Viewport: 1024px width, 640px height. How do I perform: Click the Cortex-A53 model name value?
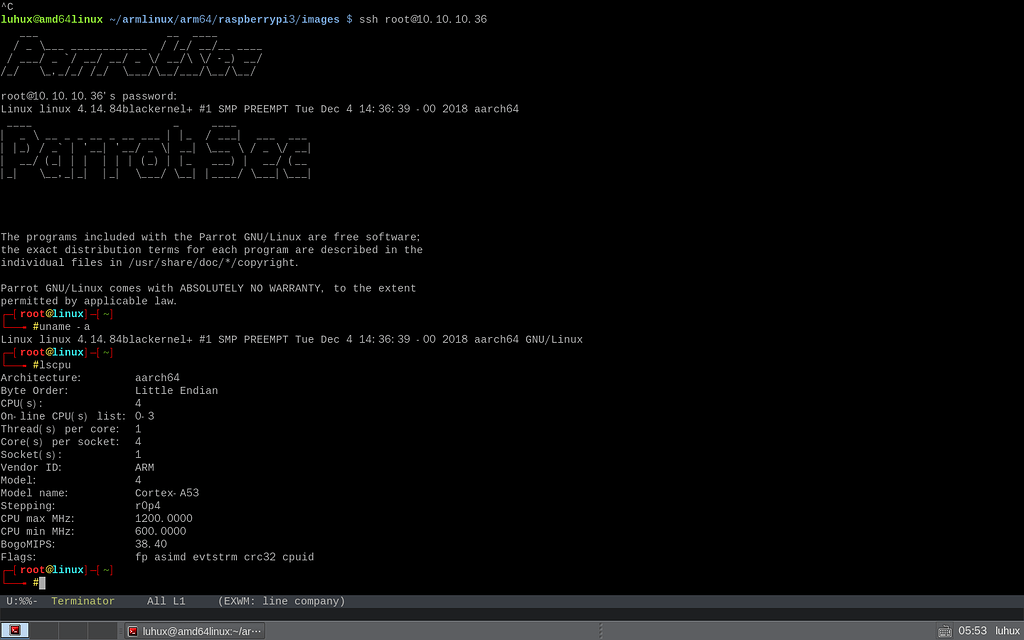(x=167, y=493)
